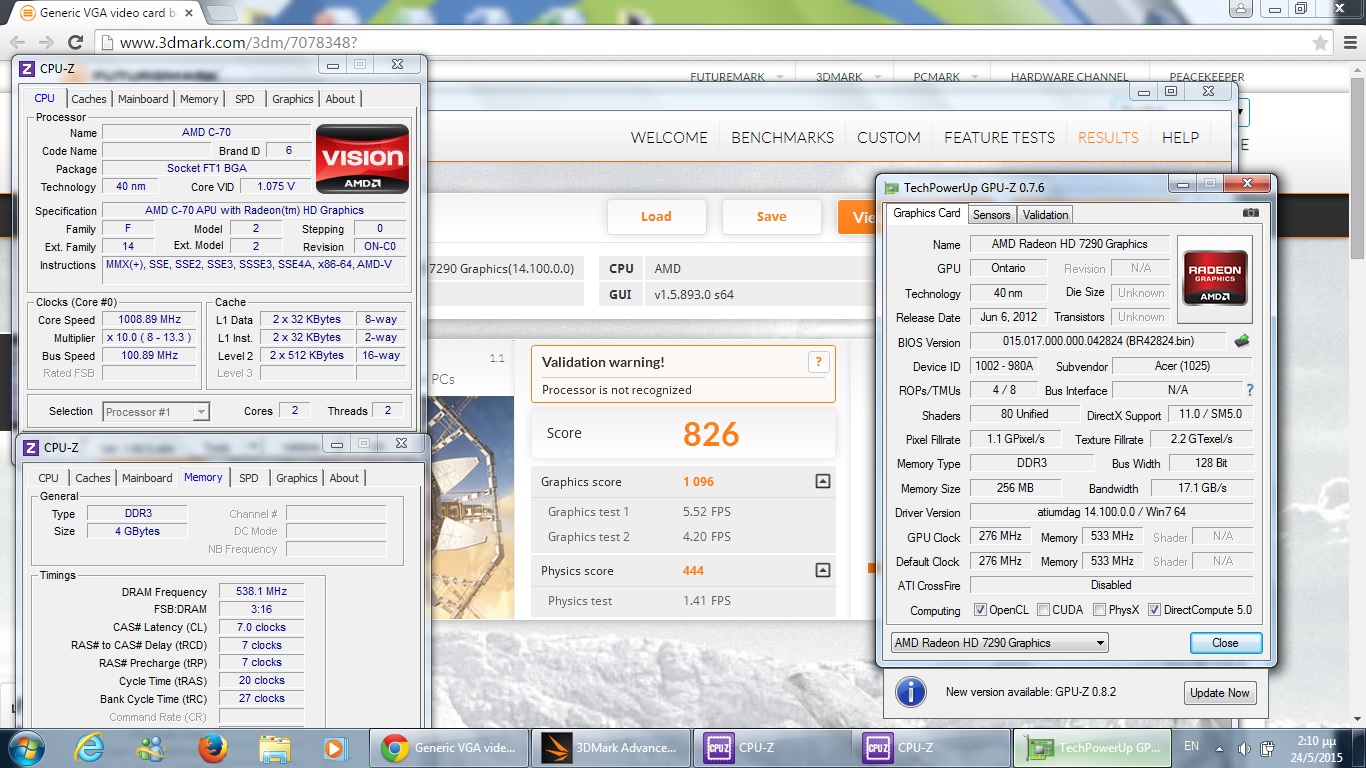The image size is (1366, 768).
Task: Open Windows Start menu
Action: click(x=27, y=747)
